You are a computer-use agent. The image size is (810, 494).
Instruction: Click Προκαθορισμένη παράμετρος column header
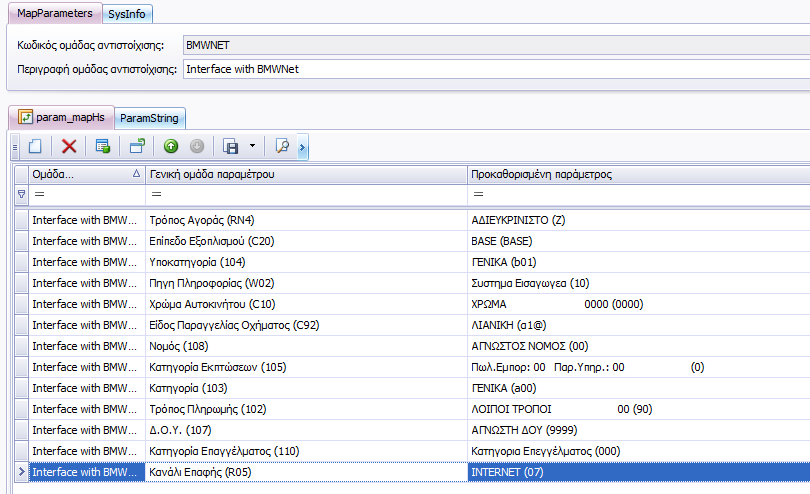638,174
